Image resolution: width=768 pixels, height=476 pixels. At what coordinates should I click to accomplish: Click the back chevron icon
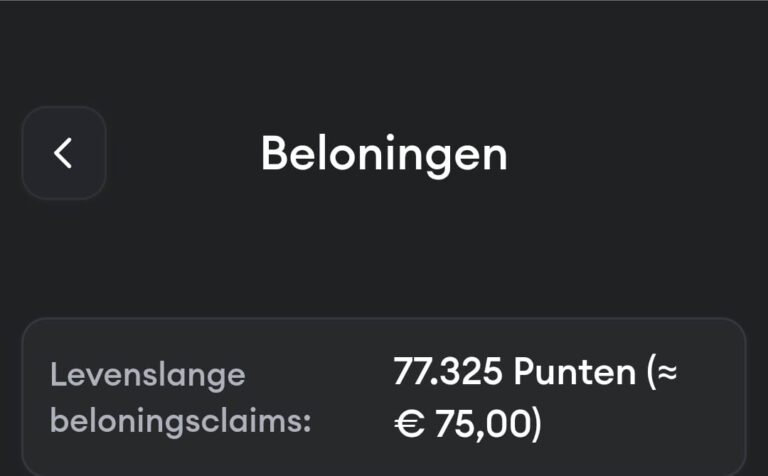63,153
